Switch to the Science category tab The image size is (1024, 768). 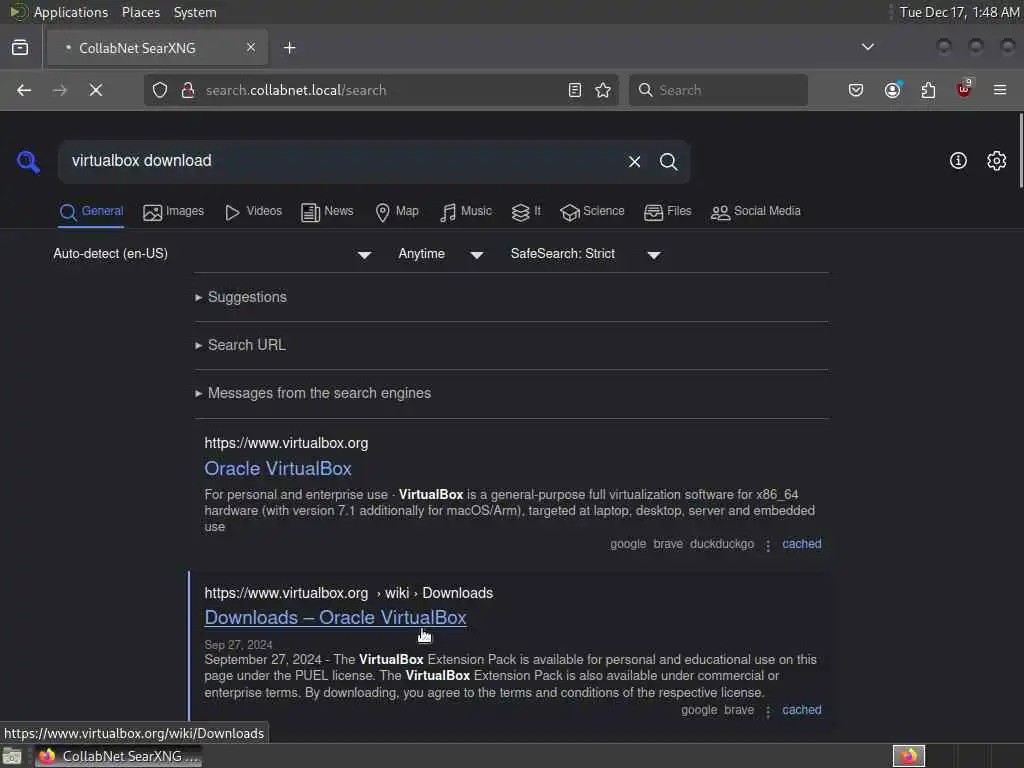click(592, 212)
